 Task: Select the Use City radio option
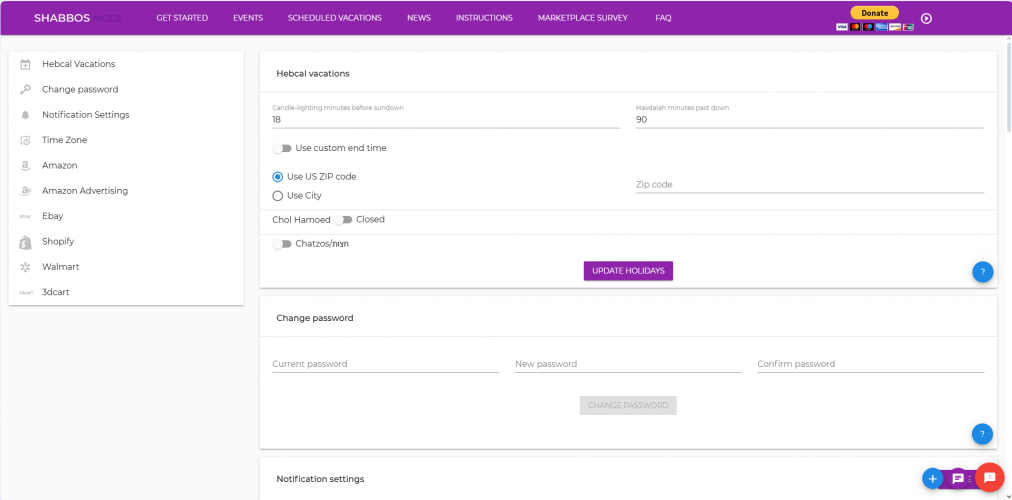pos(278,196)
